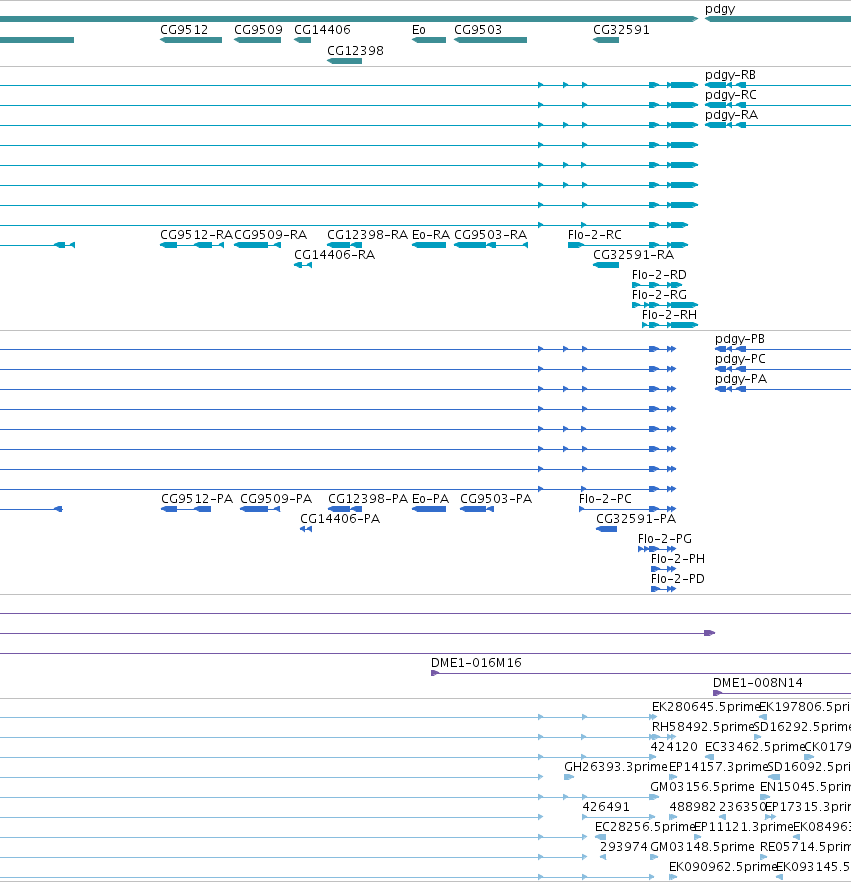
Task: Click the Flo-2-RH transcript label
Action: coord(669,315)
